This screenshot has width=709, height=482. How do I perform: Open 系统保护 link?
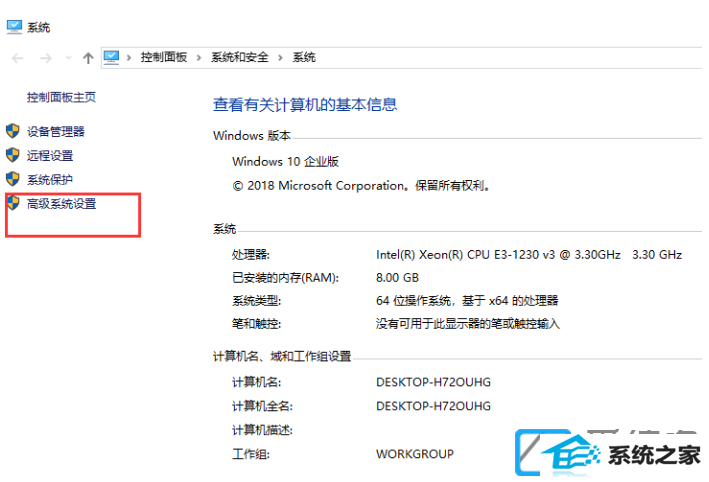[x=50, y=180]
